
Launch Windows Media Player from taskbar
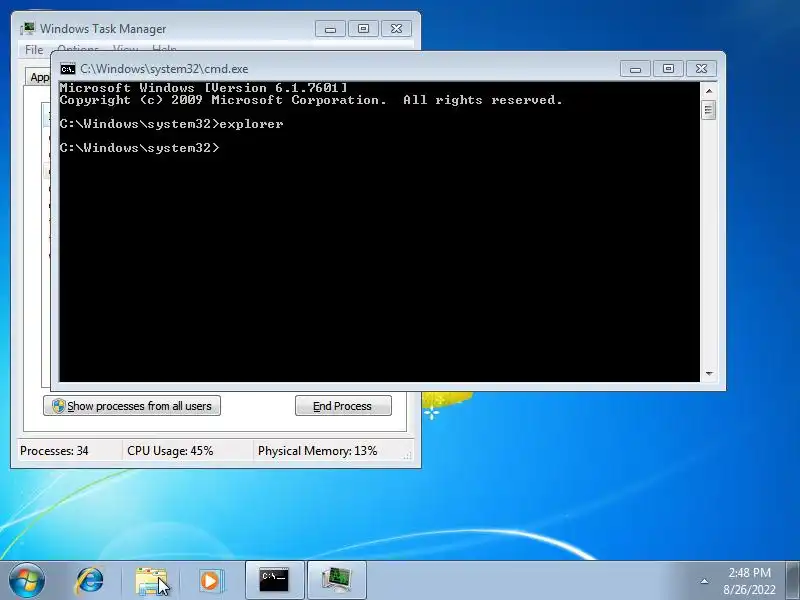click(x=210, y=581)
